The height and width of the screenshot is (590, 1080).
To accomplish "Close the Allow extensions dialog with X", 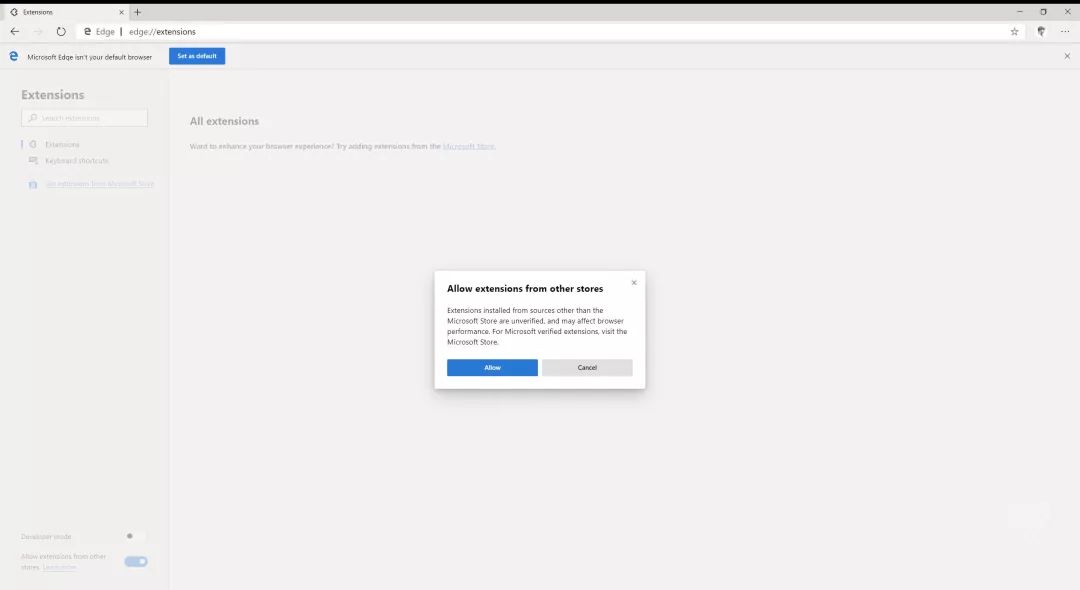I will tap(634, 282).
